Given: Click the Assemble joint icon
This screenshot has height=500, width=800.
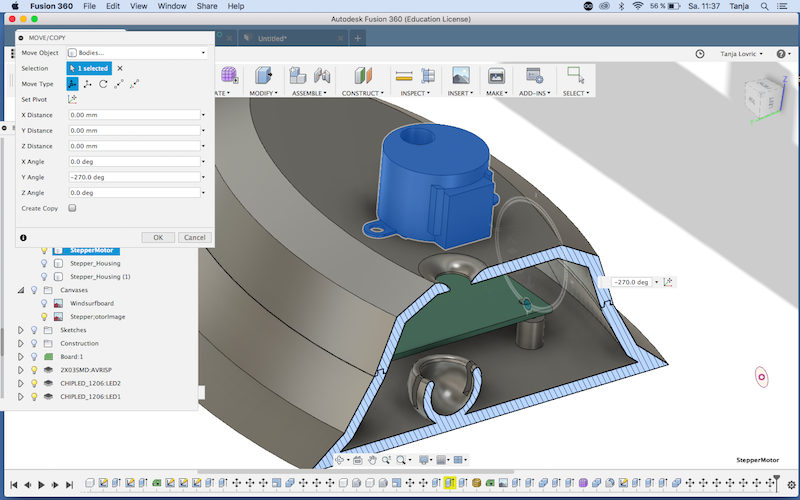Looking at the screenshot, I should [321, 76].
